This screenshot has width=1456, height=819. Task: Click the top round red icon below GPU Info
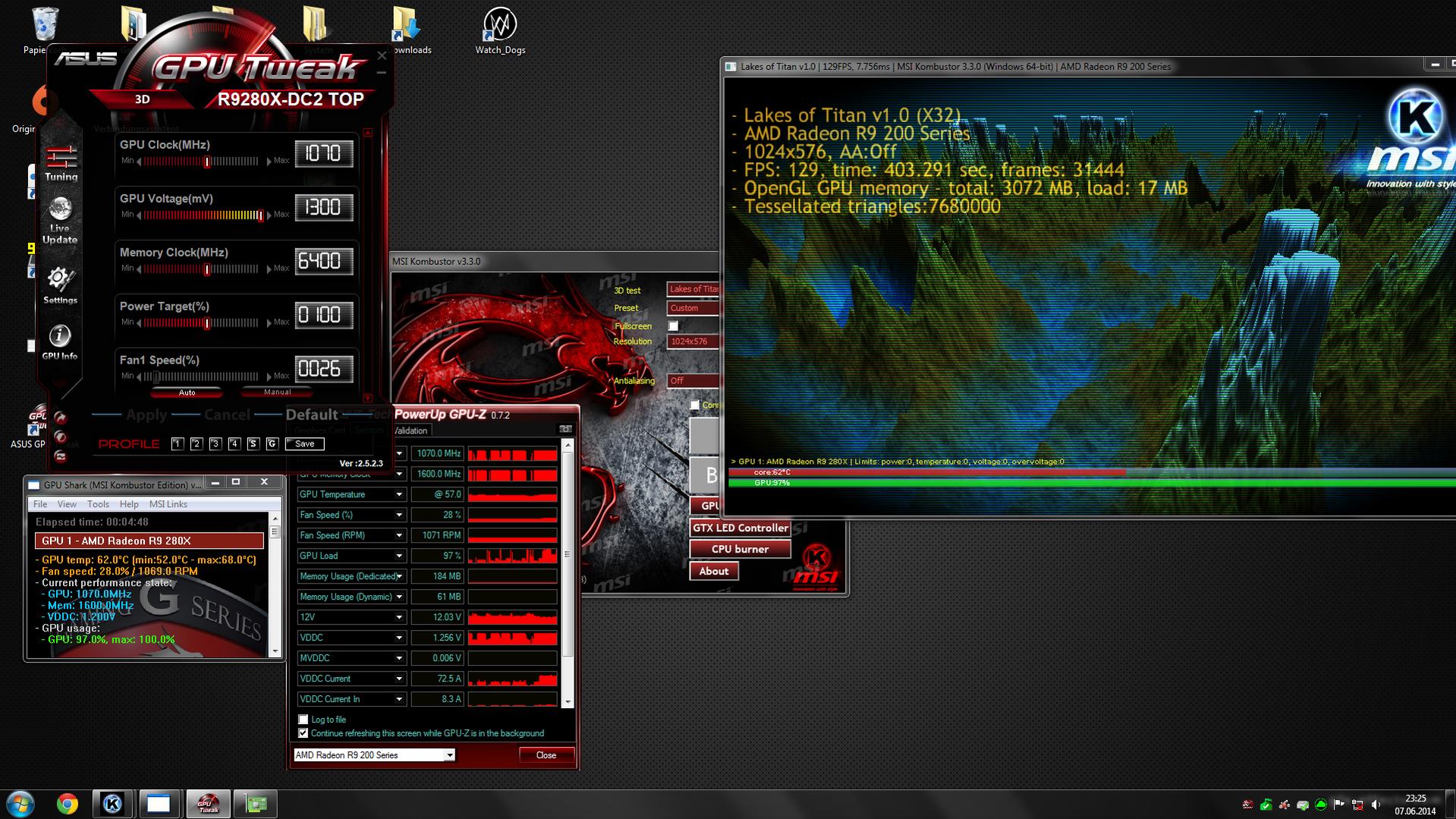[x=61, y=417]
